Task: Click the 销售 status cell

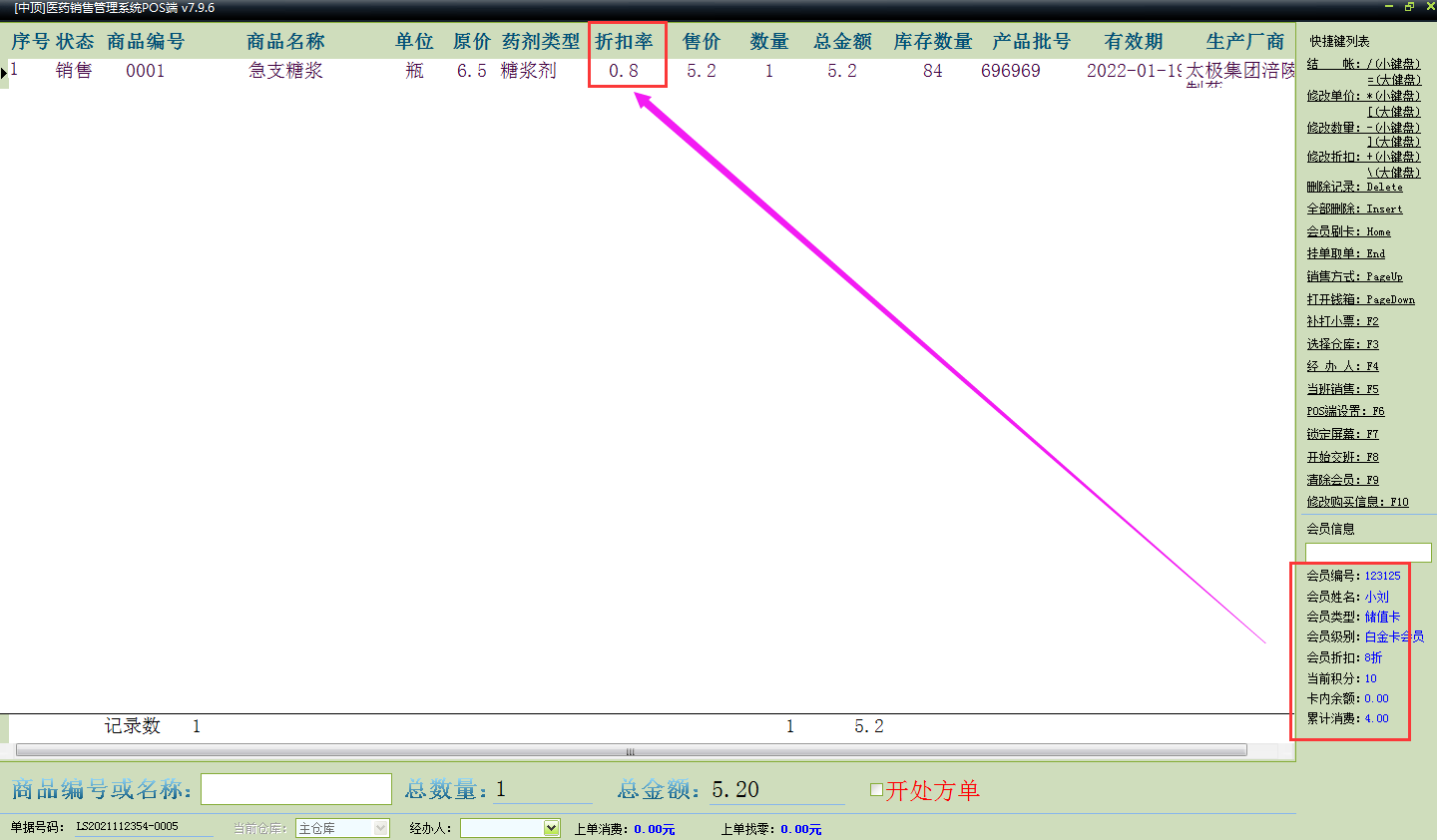Action: [74, 71]
